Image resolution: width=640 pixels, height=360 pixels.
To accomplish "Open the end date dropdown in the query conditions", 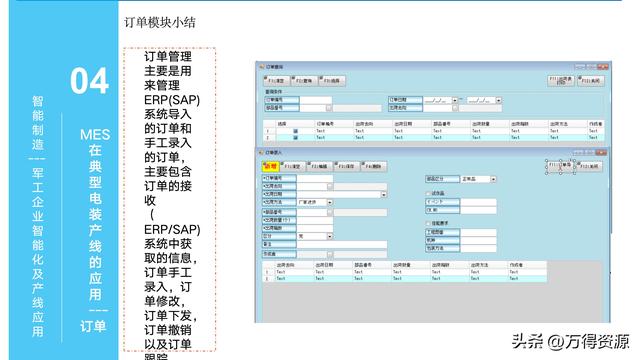I will (498, 100).
